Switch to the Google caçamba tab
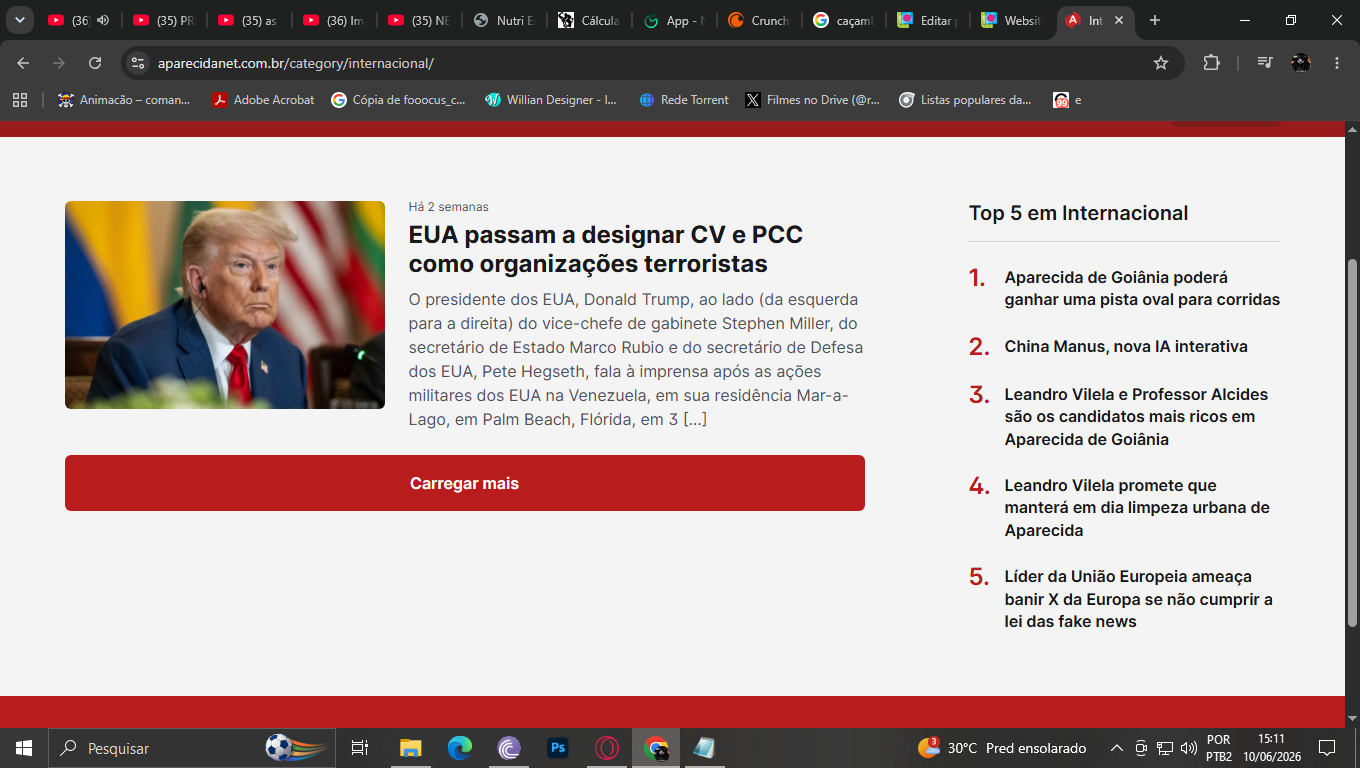The height and width of the screenshot is (768, 1360). point(845,20)
